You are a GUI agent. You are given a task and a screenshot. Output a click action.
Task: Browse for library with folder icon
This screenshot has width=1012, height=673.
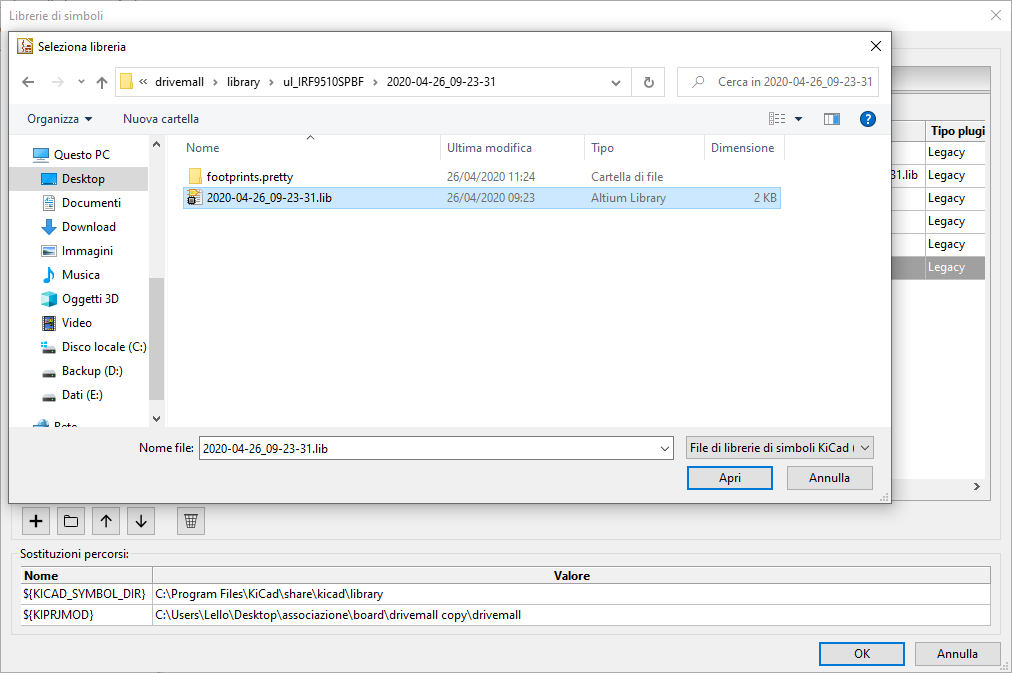click(71, 521)
